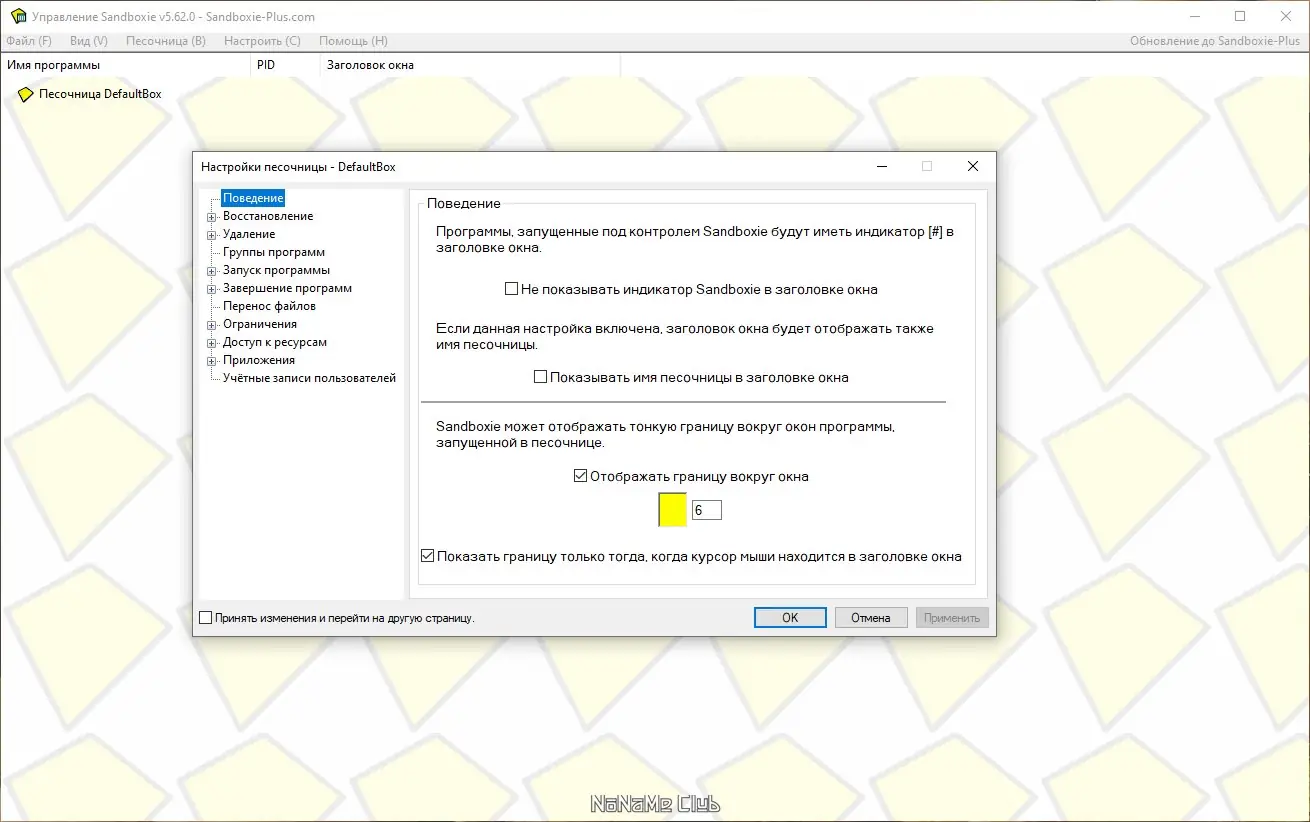
Task: Minimize the sandbox settings dialog
Action: (881, 167)
